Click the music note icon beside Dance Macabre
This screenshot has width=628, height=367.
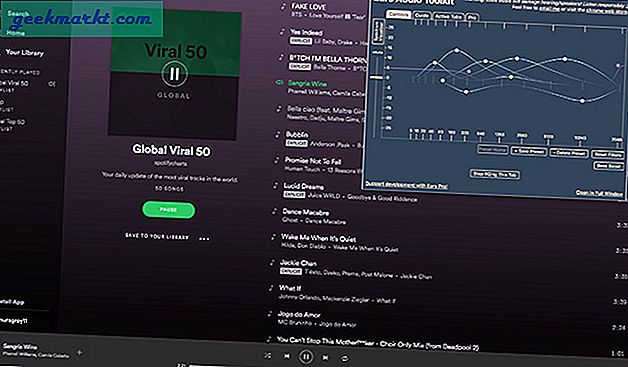[274, 211]
